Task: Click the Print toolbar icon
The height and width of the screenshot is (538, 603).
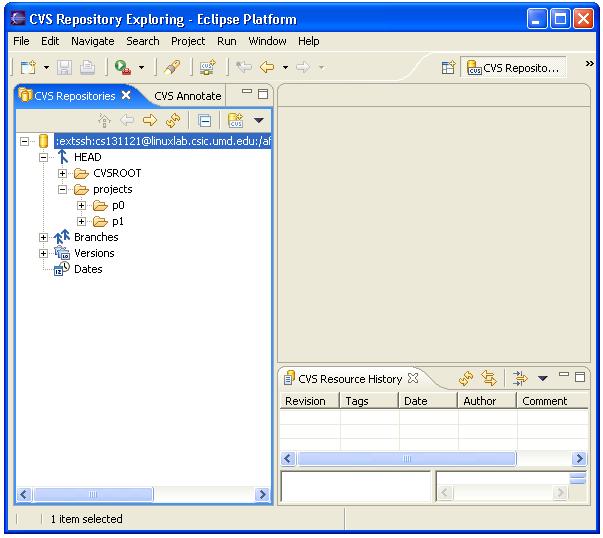Action: point(87,67)
